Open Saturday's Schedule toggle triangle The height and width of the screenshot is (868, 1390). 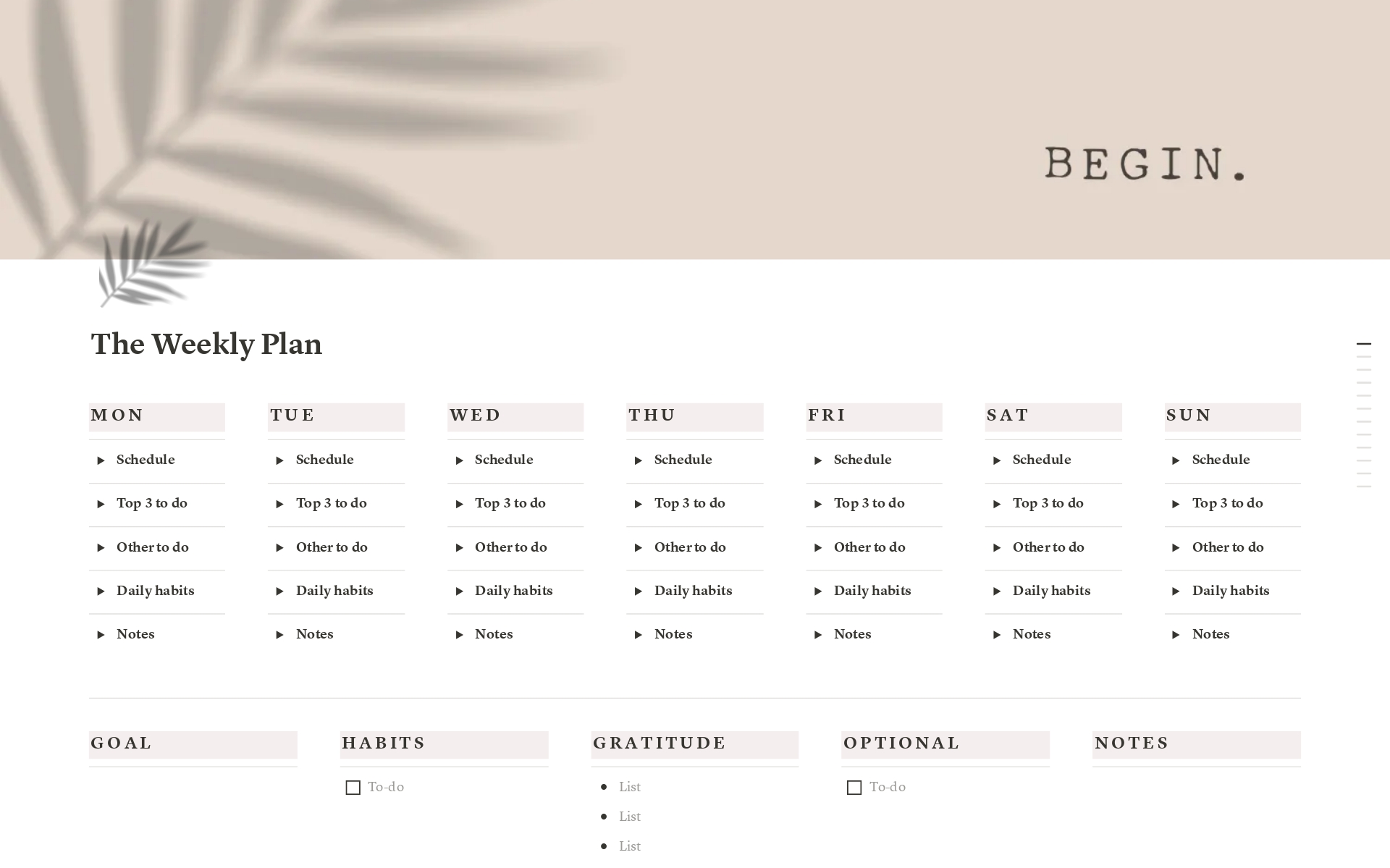tap(997, 460)
